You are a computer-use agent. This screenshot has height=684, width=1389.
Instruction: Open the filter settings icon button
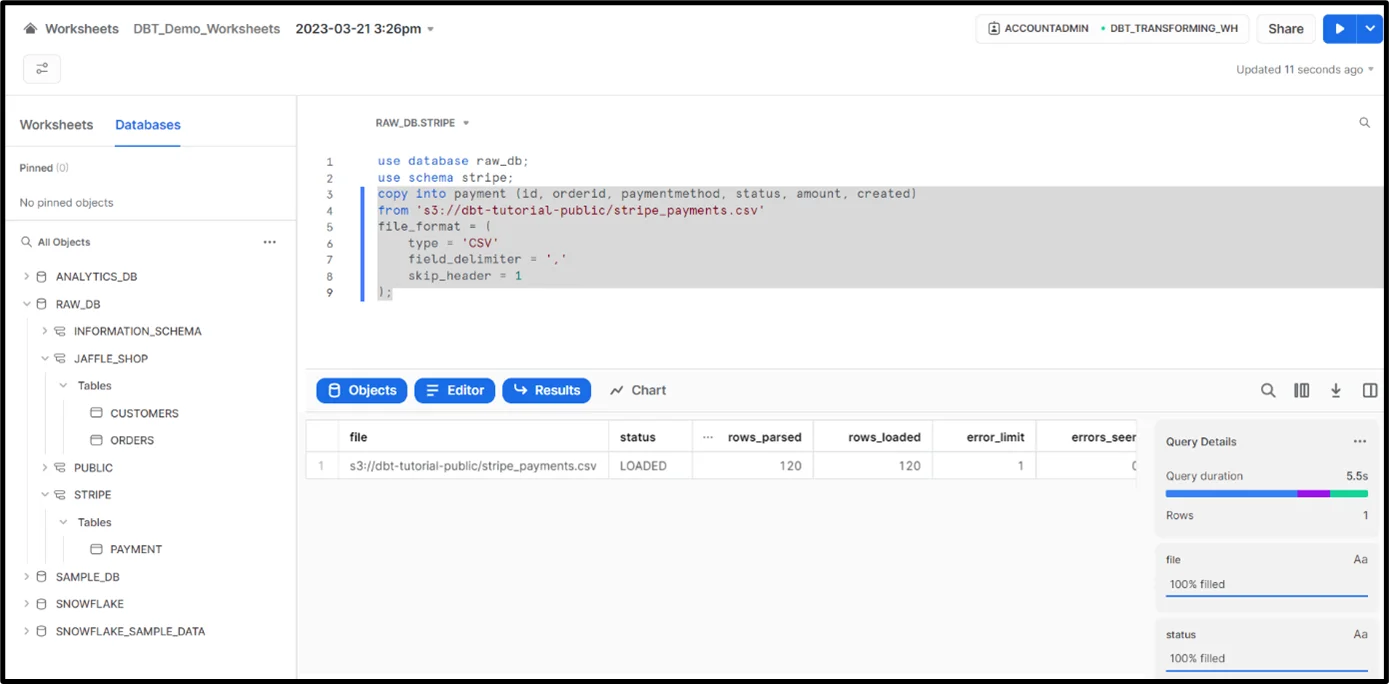point(42,69)
